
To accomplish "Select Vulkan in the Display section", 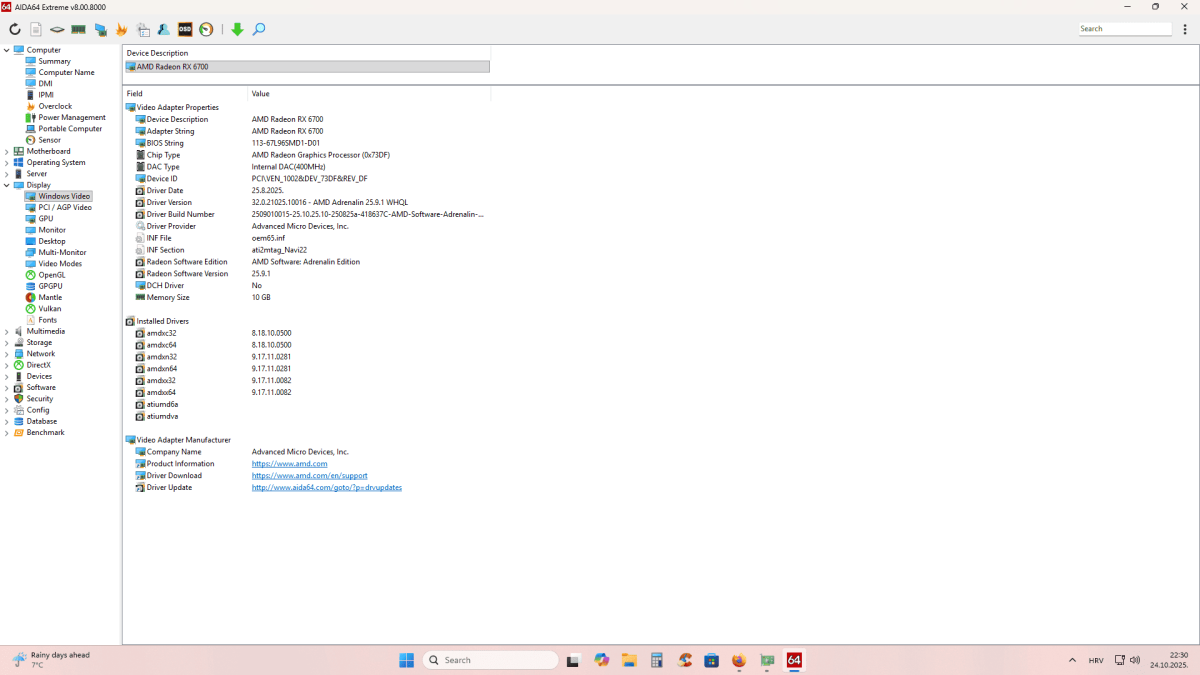I will [49, 309].
